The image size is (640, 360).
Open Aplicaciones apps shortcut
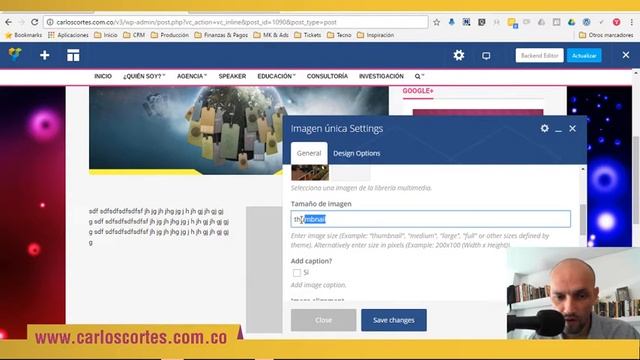[68, 35]
